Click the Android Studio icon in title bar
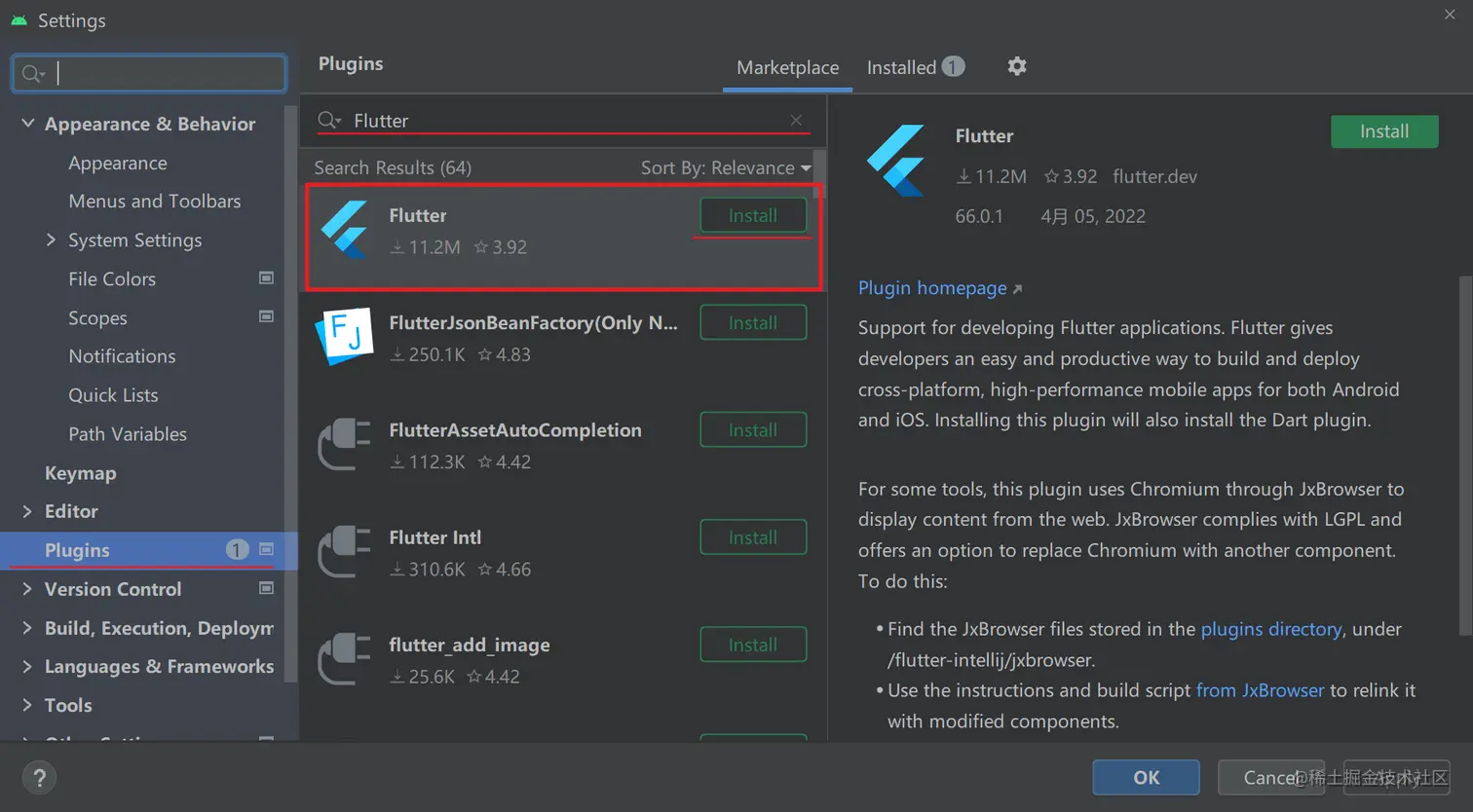Image resolution: width=1473 pixels, height=812 pixels. point(19,19)
